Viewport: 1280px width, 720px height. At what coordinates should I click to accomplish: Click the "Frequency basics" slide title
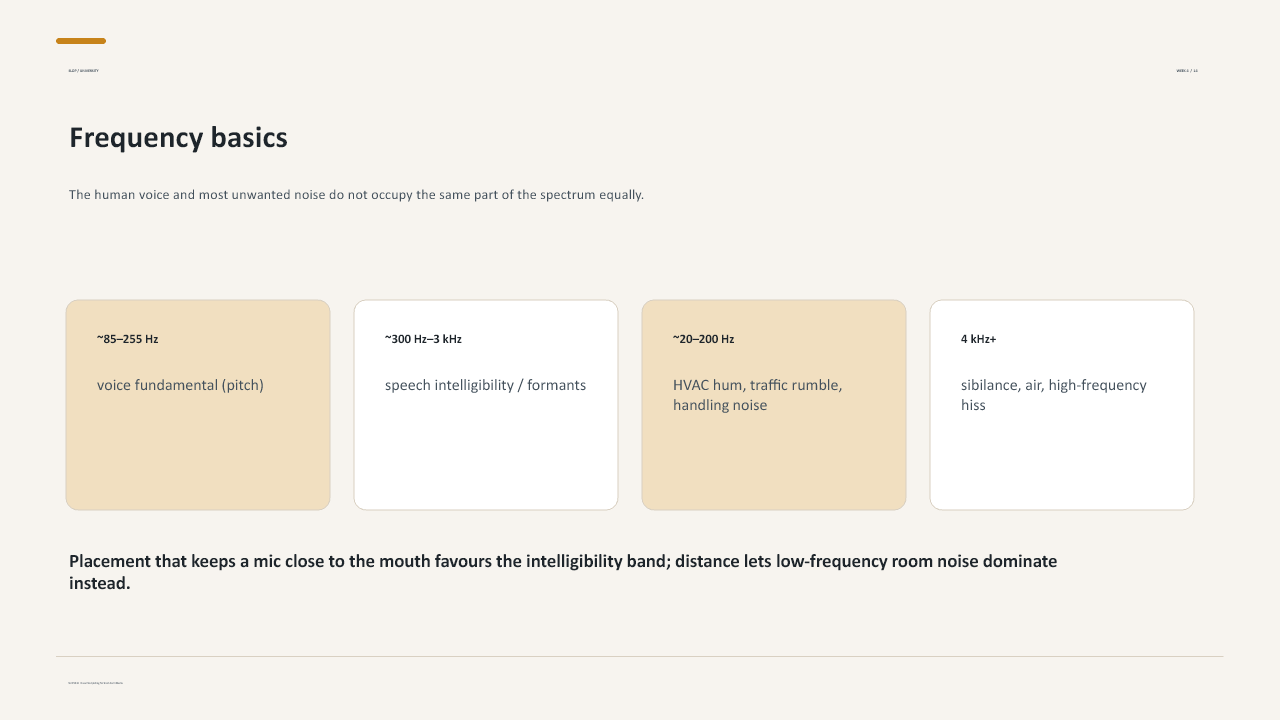tap(178, 138)
